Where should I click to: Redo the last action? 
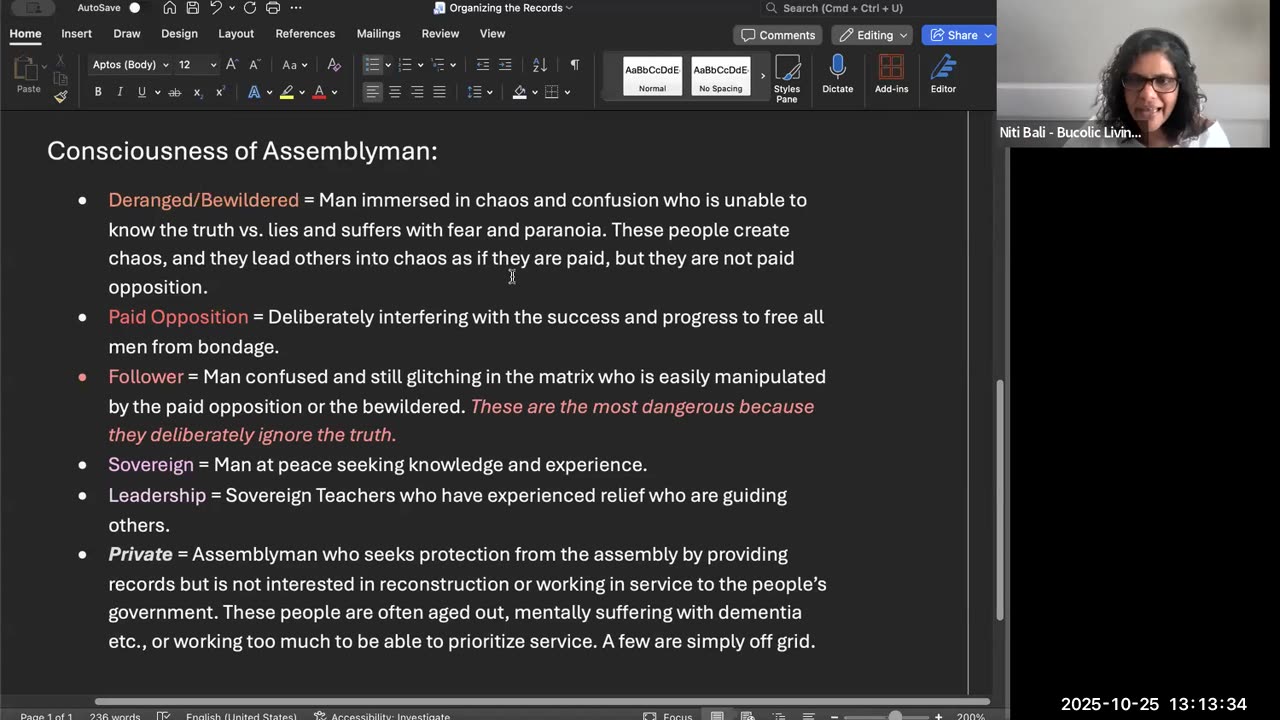click(249, 8)
